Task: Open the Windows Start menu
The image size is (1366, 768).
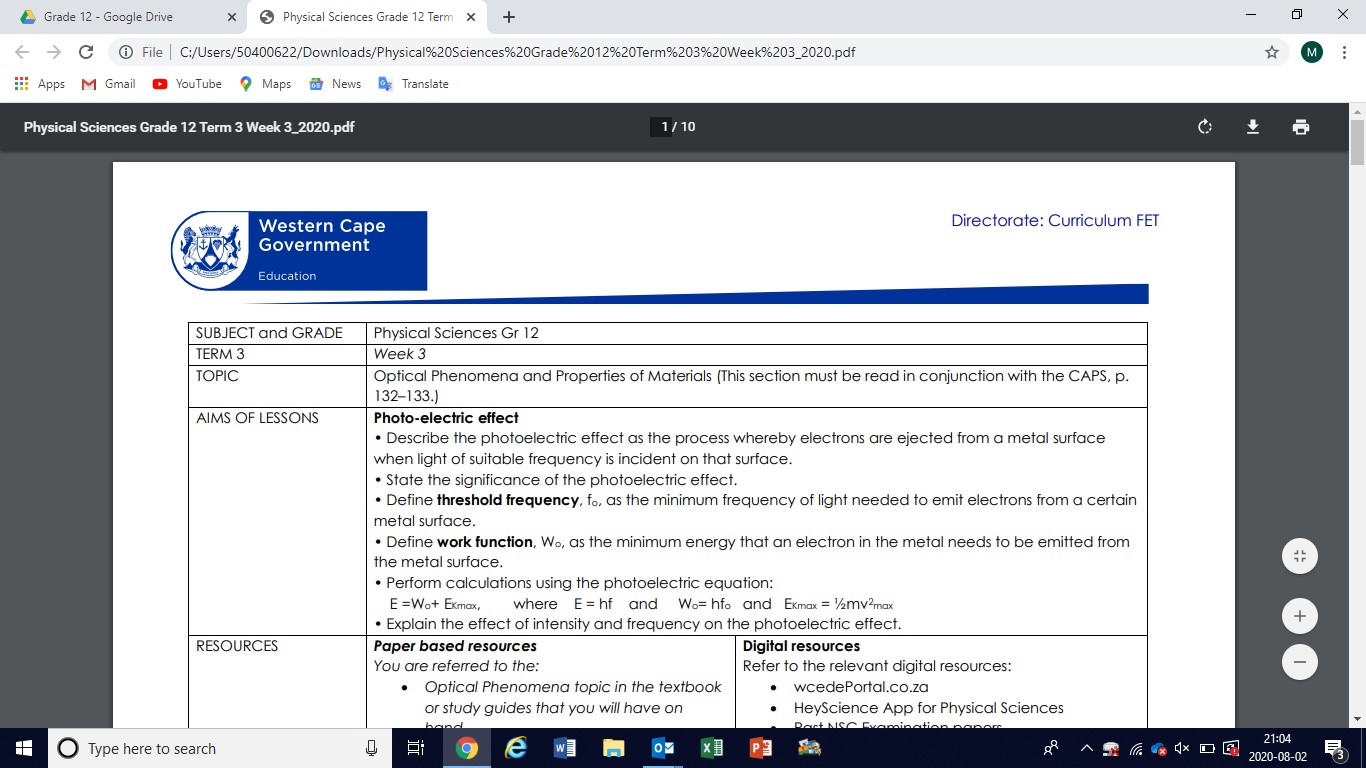Action: coord(23,748)
